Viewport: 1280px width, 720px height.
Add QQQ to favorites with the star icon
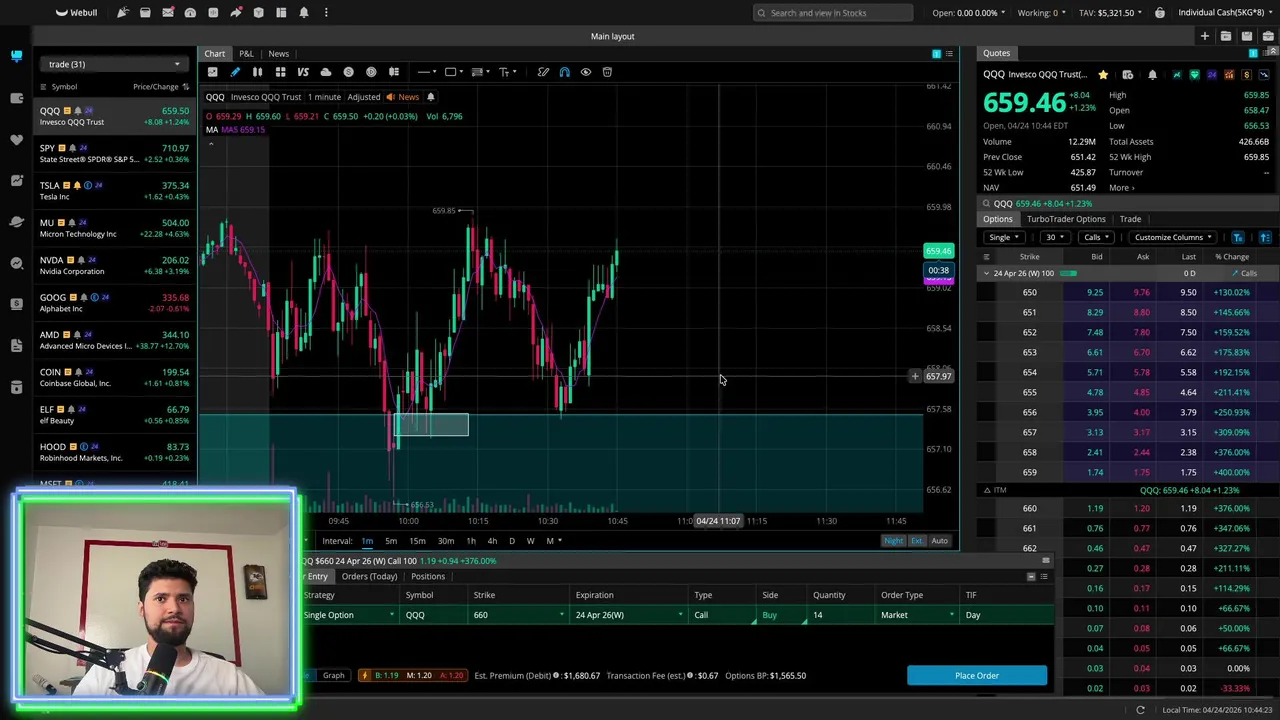point(1103,75)
